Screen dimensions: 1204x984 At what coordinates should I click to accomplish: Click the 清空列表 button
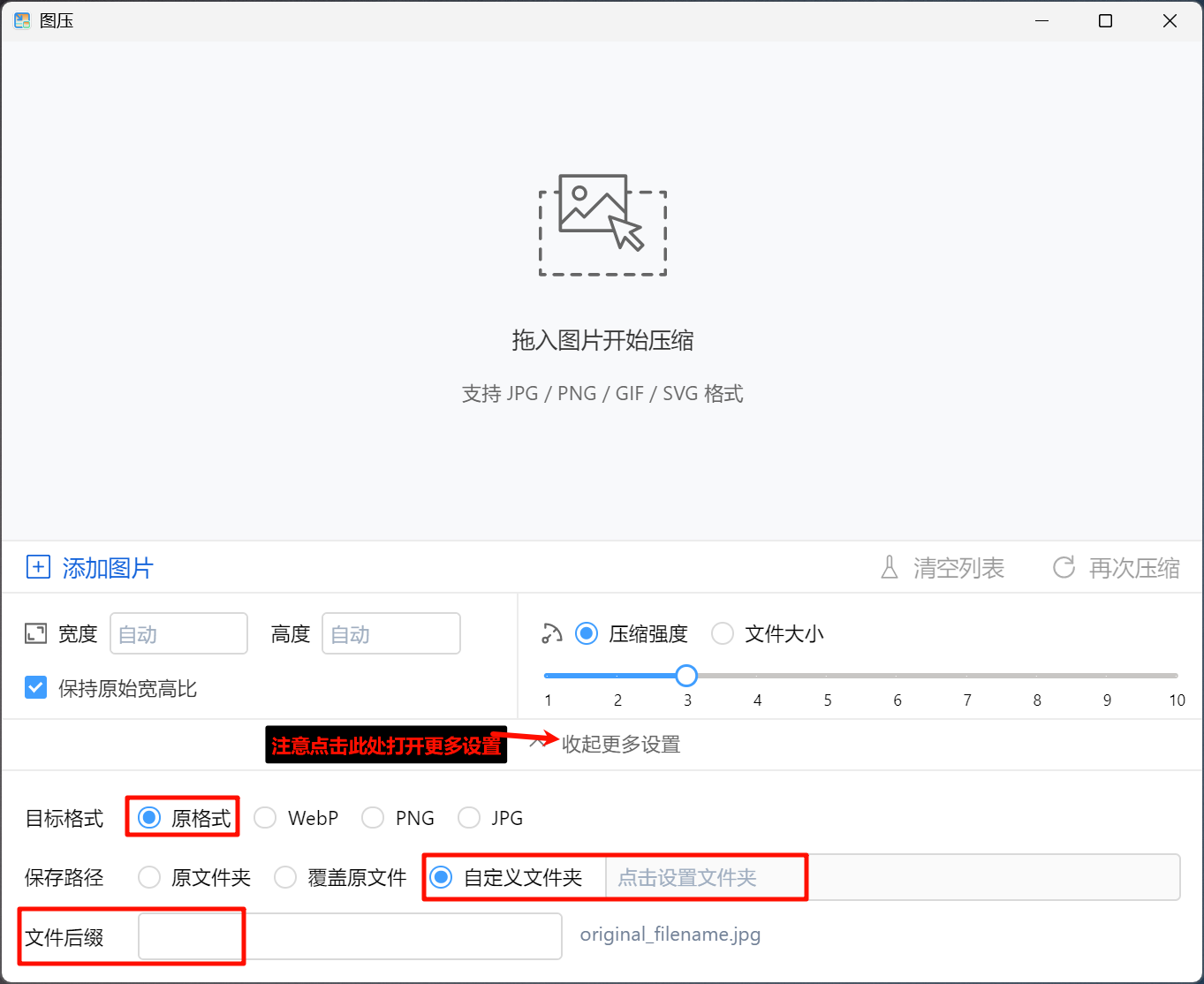(x=943, y=567)
